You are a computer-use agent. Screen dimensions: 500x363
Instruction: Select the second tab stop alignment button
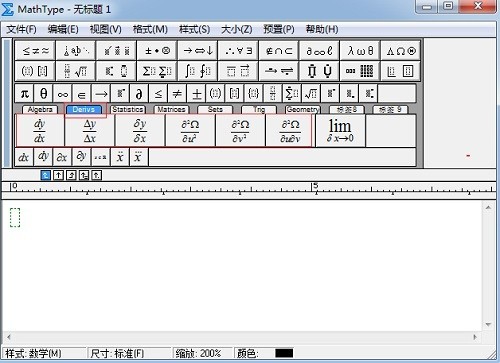coord(58,175)
